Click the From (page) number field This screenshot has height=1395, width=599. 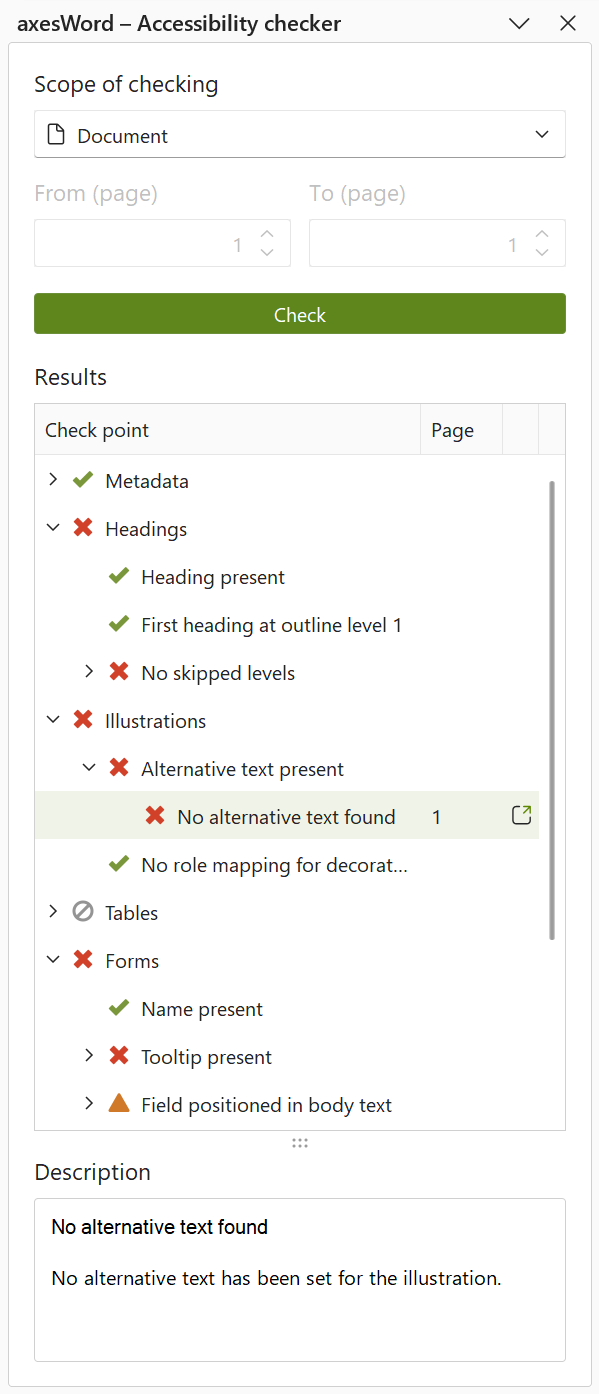tap(163, 243)
